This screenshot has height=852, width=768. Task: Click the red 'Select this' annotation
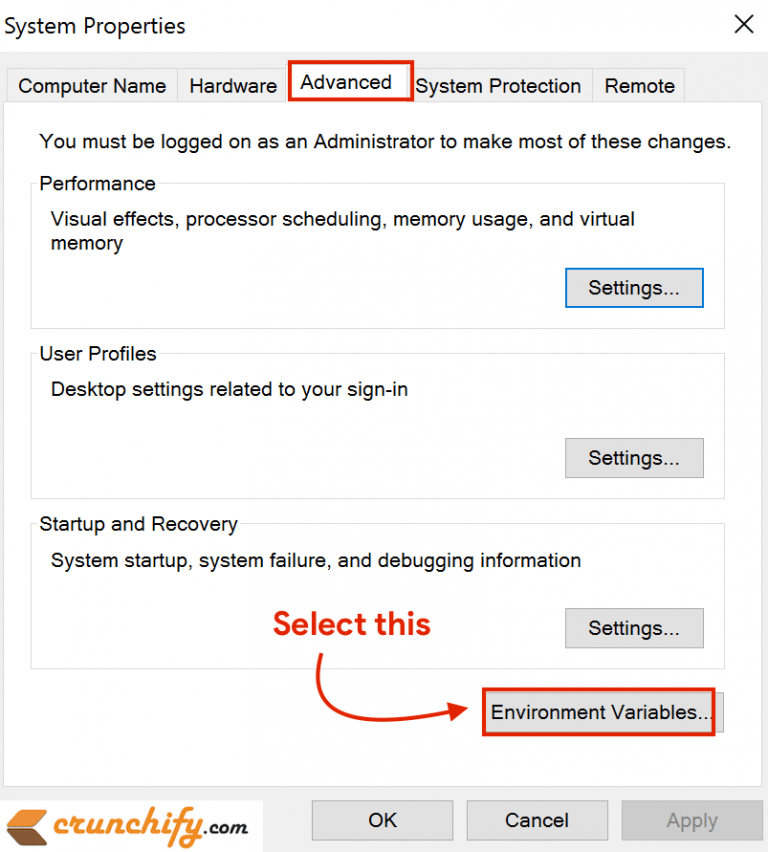tap(351, 623)
